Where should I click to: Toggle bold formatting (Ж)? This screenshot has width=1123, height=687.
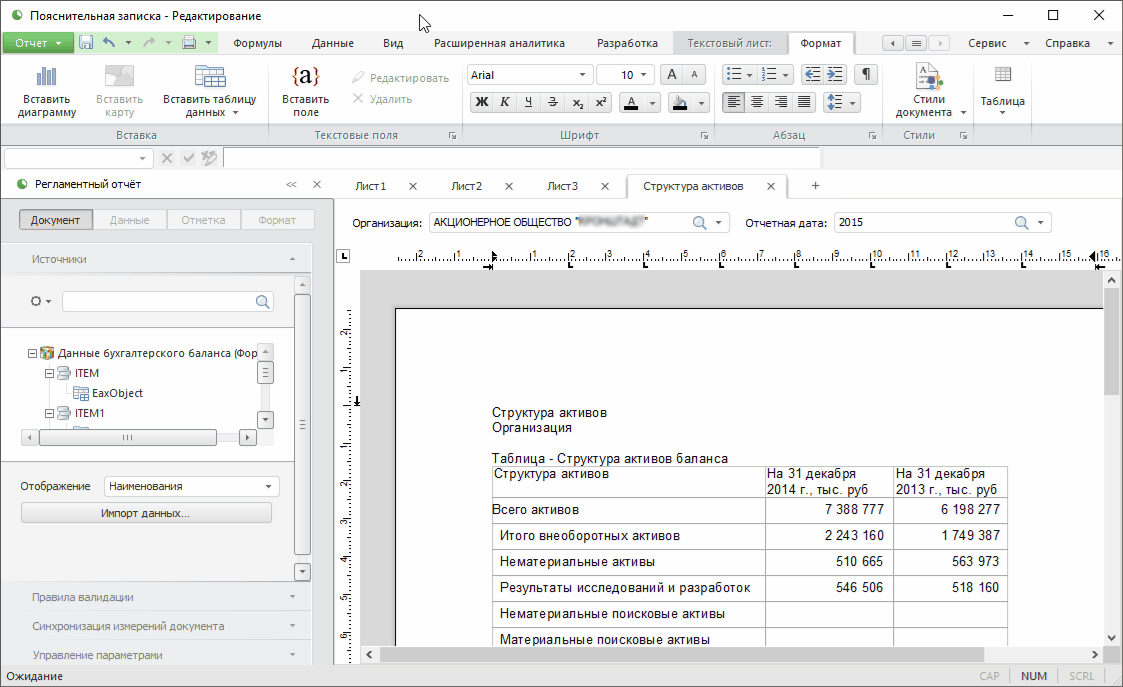[481, 102]
